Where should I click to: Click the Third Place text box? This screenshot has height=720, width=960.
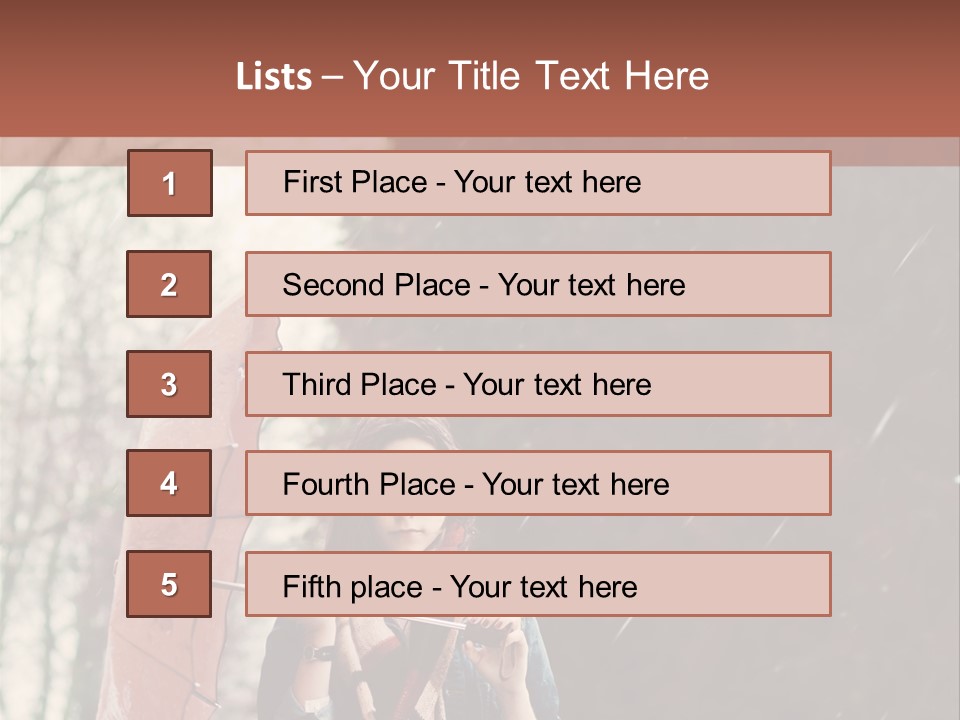[x=538, y=384]
